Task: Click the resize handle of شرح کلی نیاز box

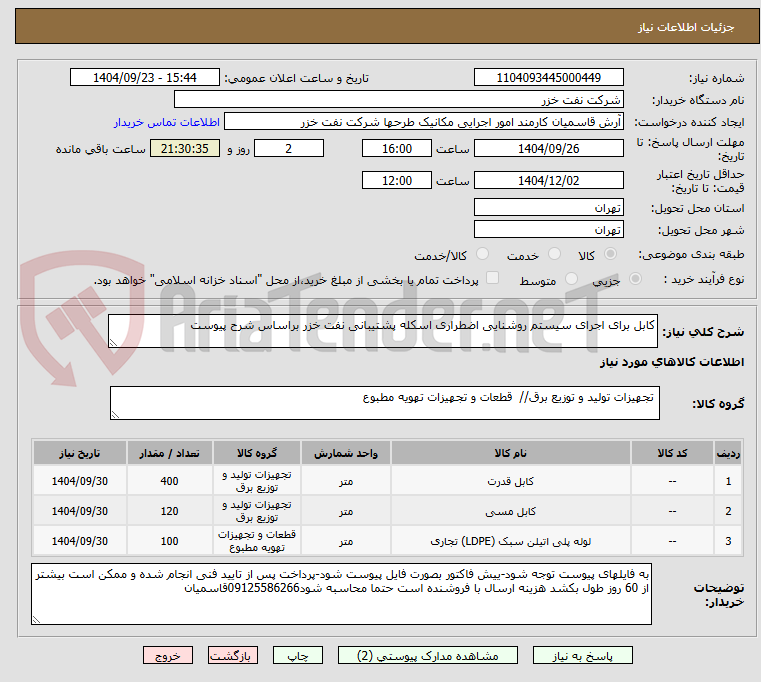Action: coord(114,343)
